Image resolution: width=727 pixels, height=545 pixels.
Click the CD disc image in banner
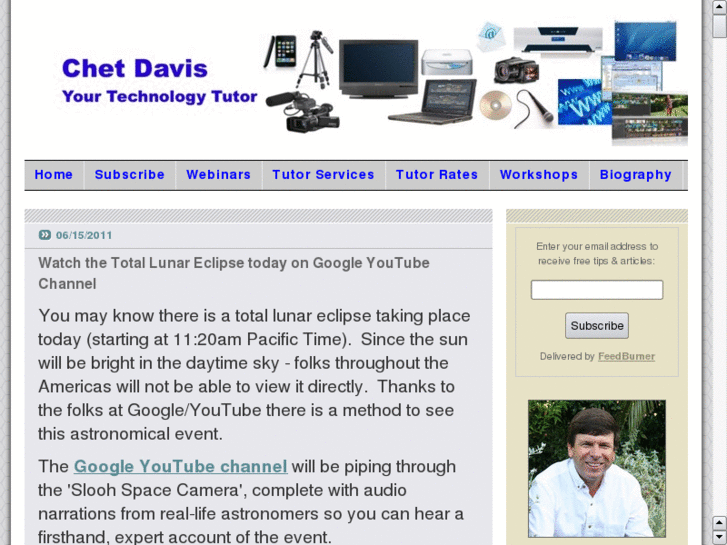click(x=496, y=106)
